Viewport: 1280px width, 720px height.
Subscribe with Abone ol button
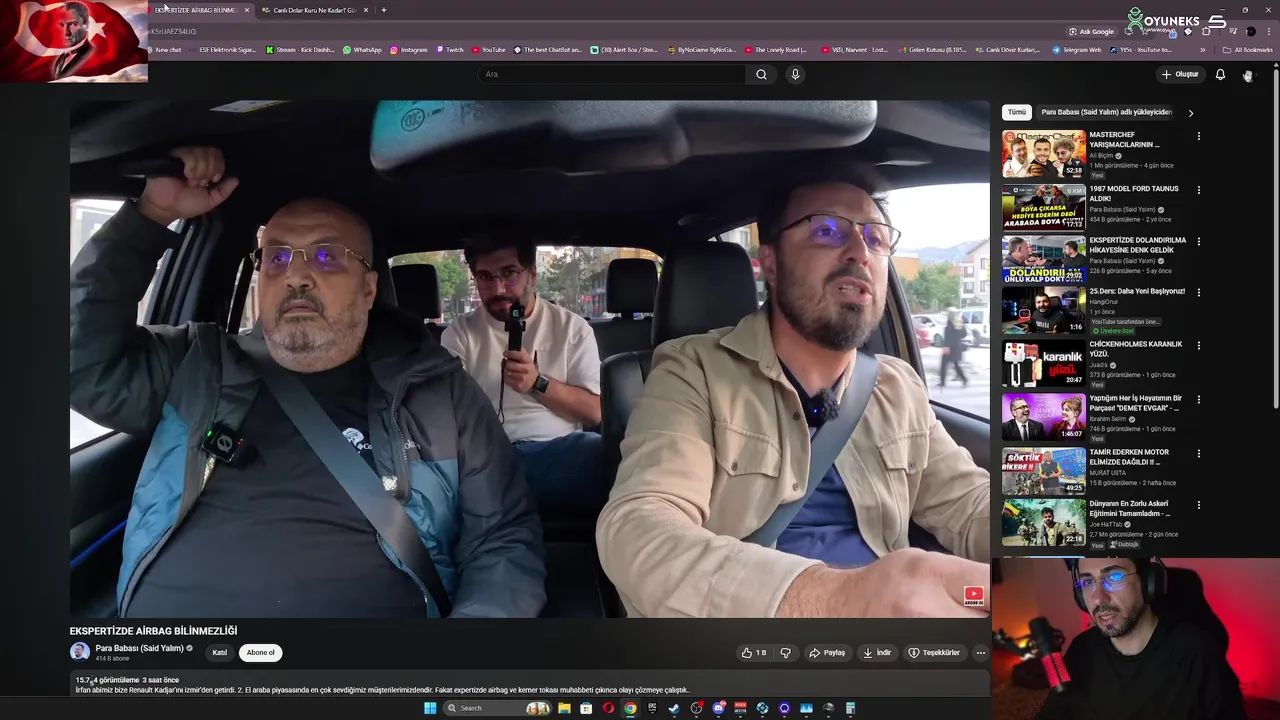(x=260, y=653)
